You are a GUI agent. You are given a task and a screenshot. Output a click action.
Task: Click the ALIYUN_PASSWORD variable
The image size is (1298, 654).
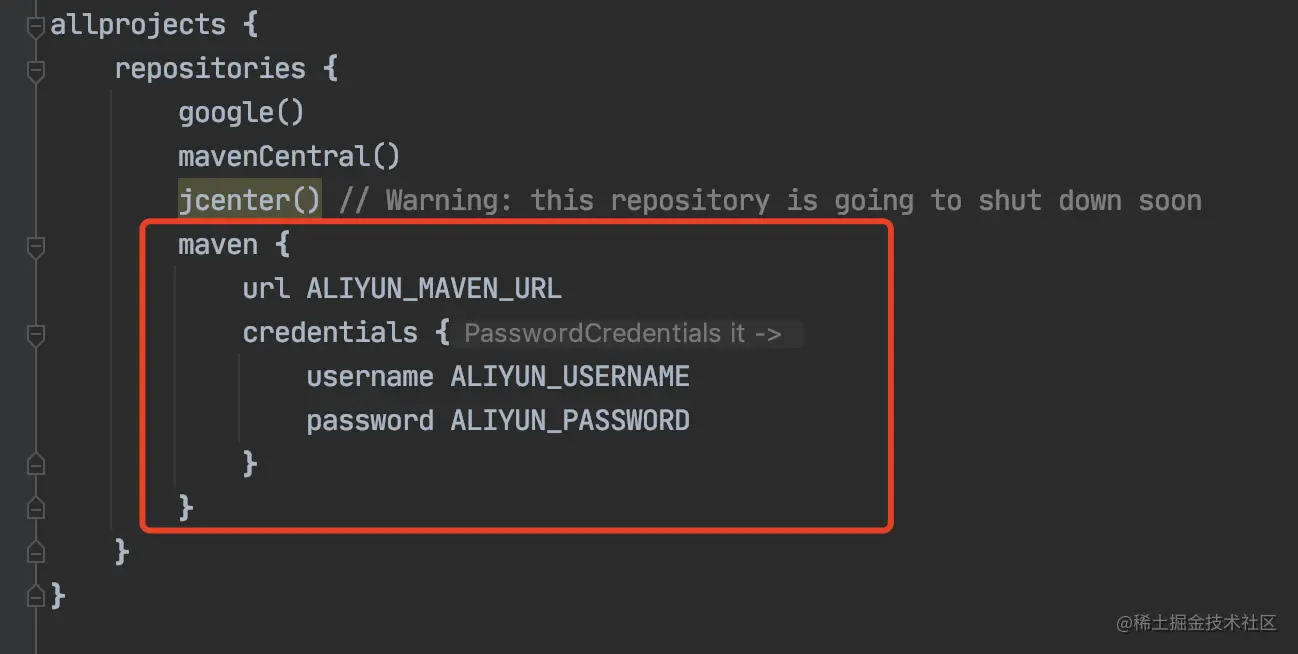pos(570,421)
